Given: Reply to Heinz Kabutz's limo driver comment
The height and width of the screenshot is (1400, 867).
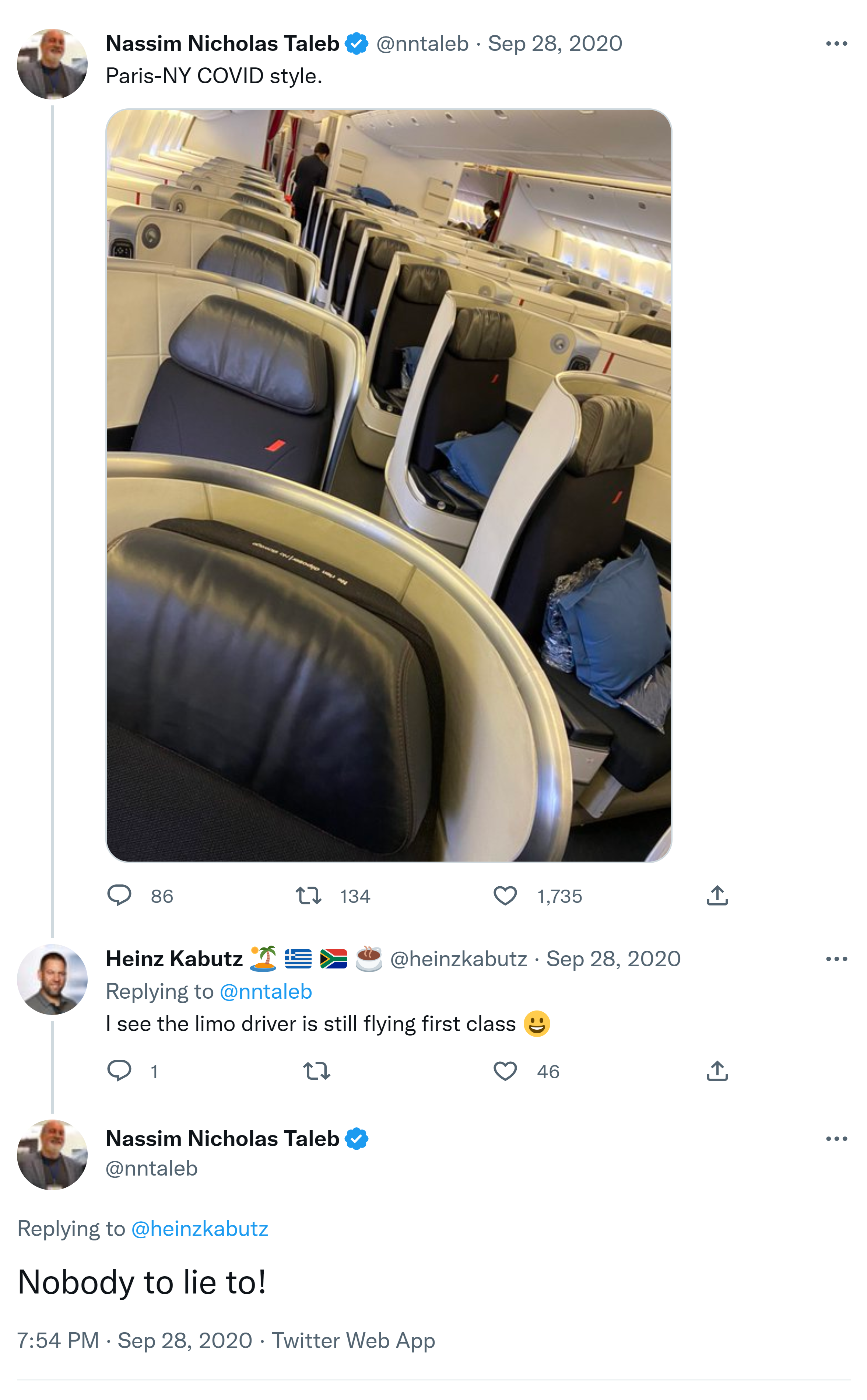Looking at the screenshot, I should [x=119, y=1071].
